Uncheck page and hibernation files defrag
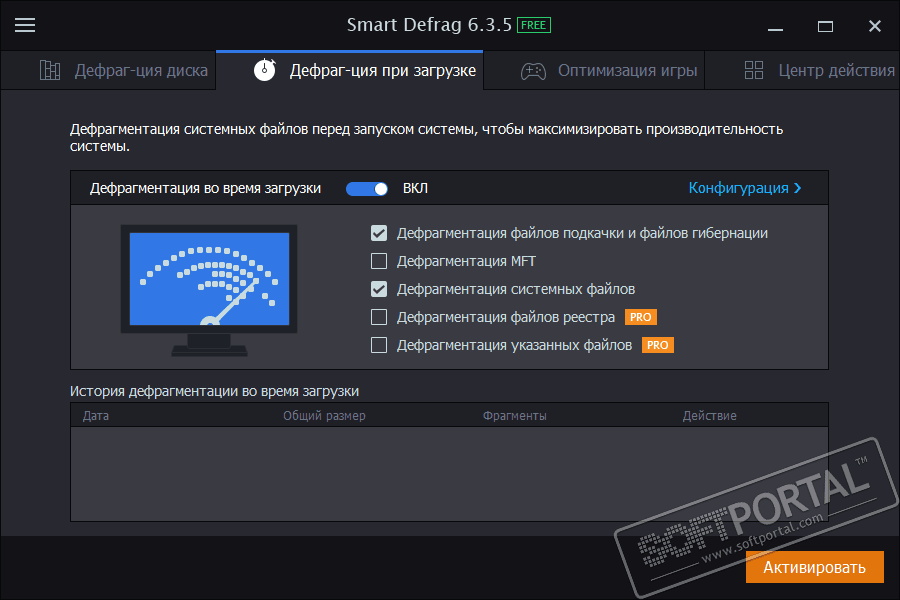This screenshot has width=900, height=600. click(x=379, y=233)
